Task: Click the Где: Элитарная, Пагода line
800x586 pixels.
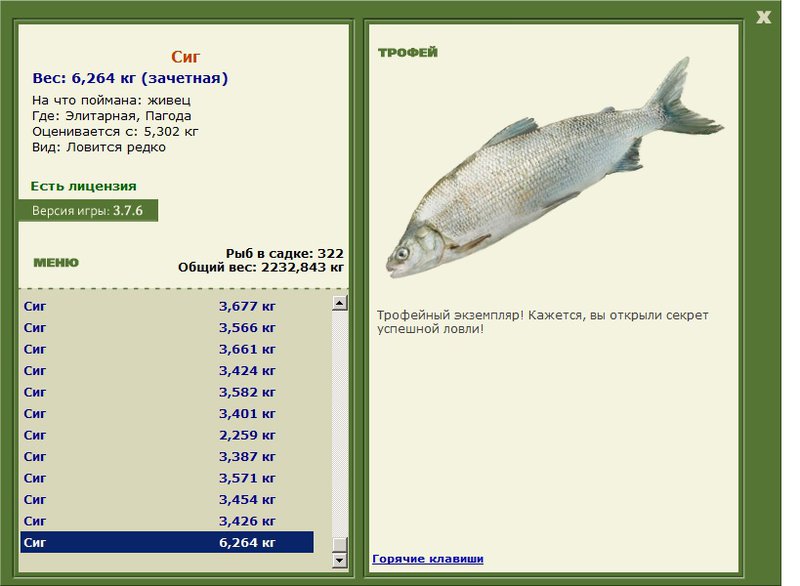Action: pyautogui.click(x=112, y=116)
